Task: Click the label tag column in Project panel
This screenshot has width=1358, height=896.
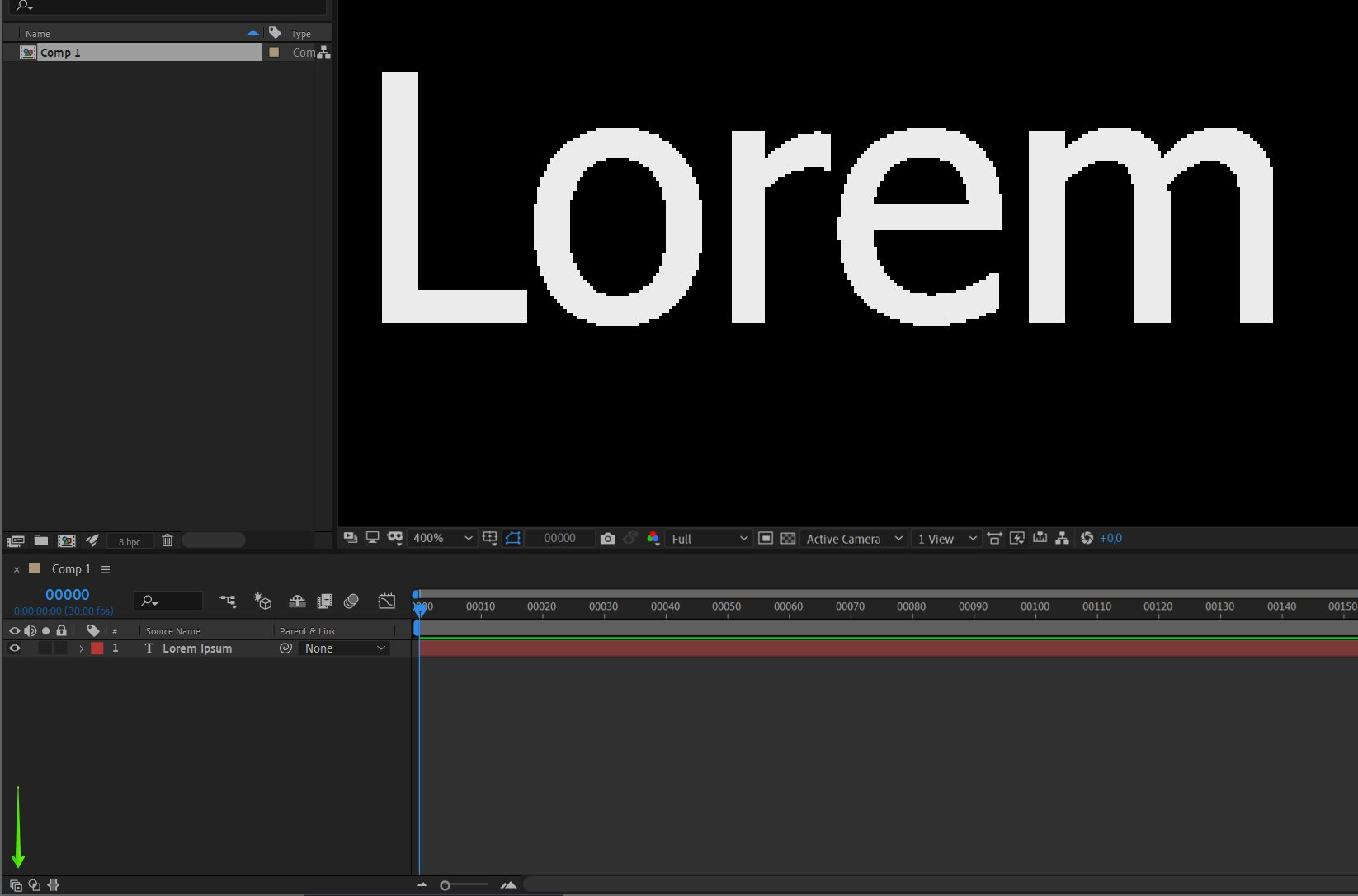Action: 275,33
